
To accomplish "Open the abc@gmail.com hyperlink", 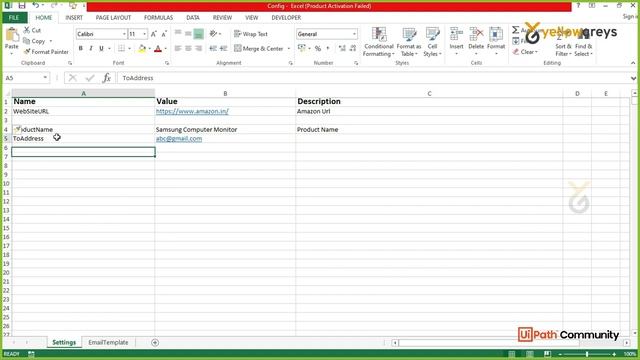I will click(179, 138).
